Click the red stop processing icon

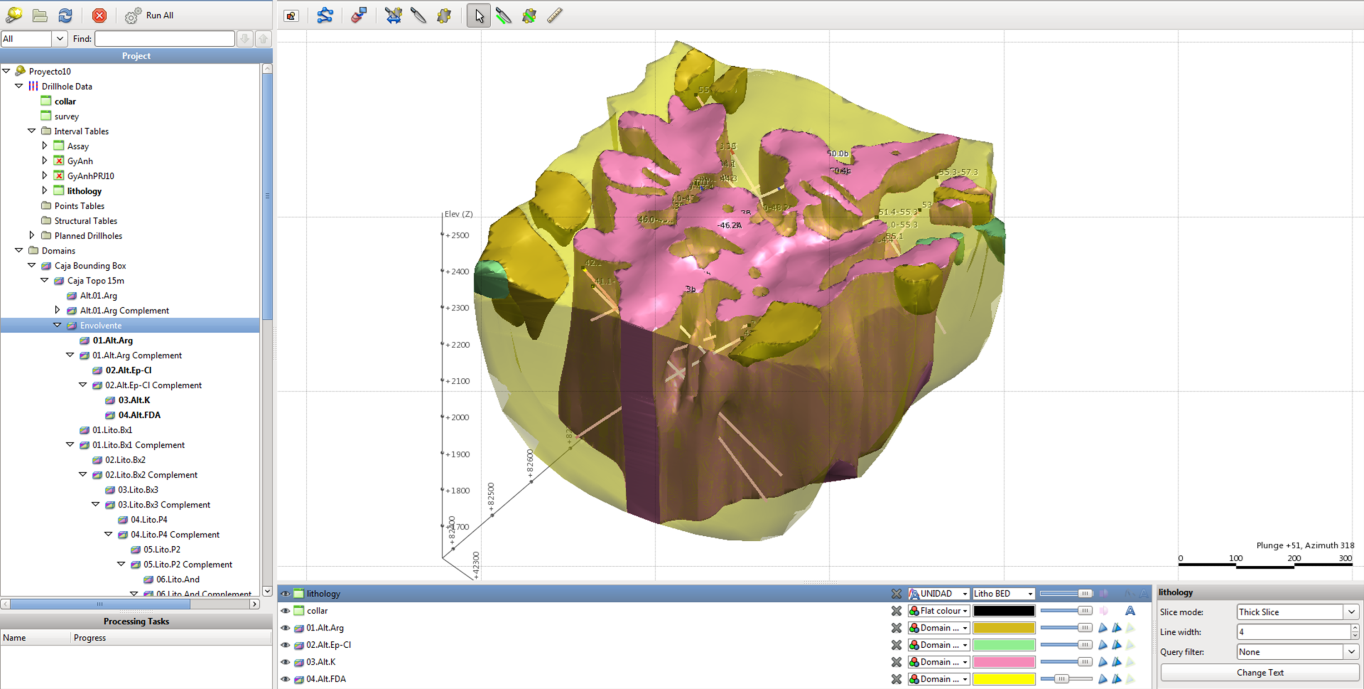[x=99, y=15]
